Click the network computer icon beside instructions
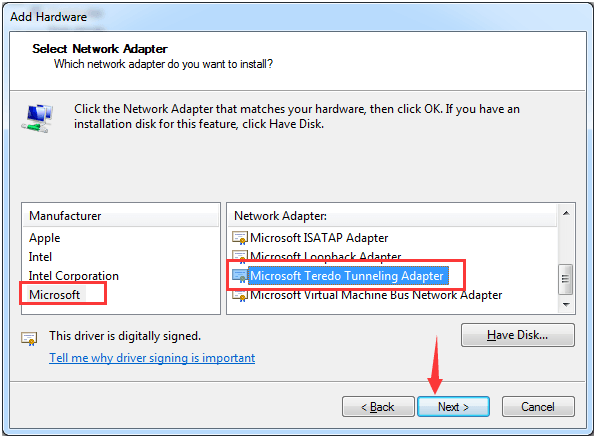This screenshot has height=438, width=596. (37, 118)
